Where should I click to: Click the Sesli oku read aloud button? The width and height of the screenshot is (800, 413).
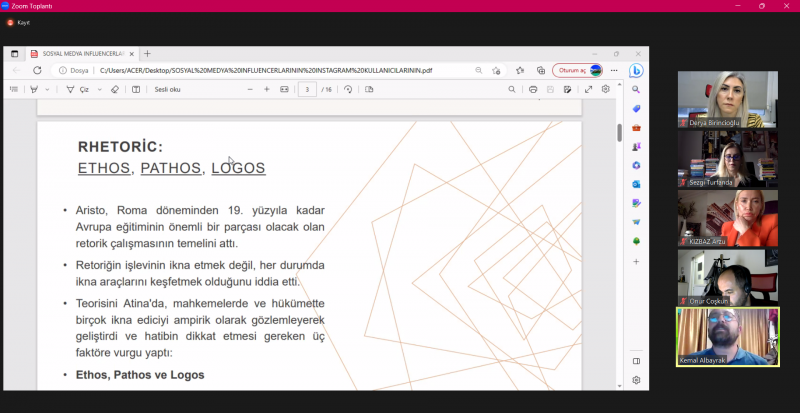click(167, 89)
